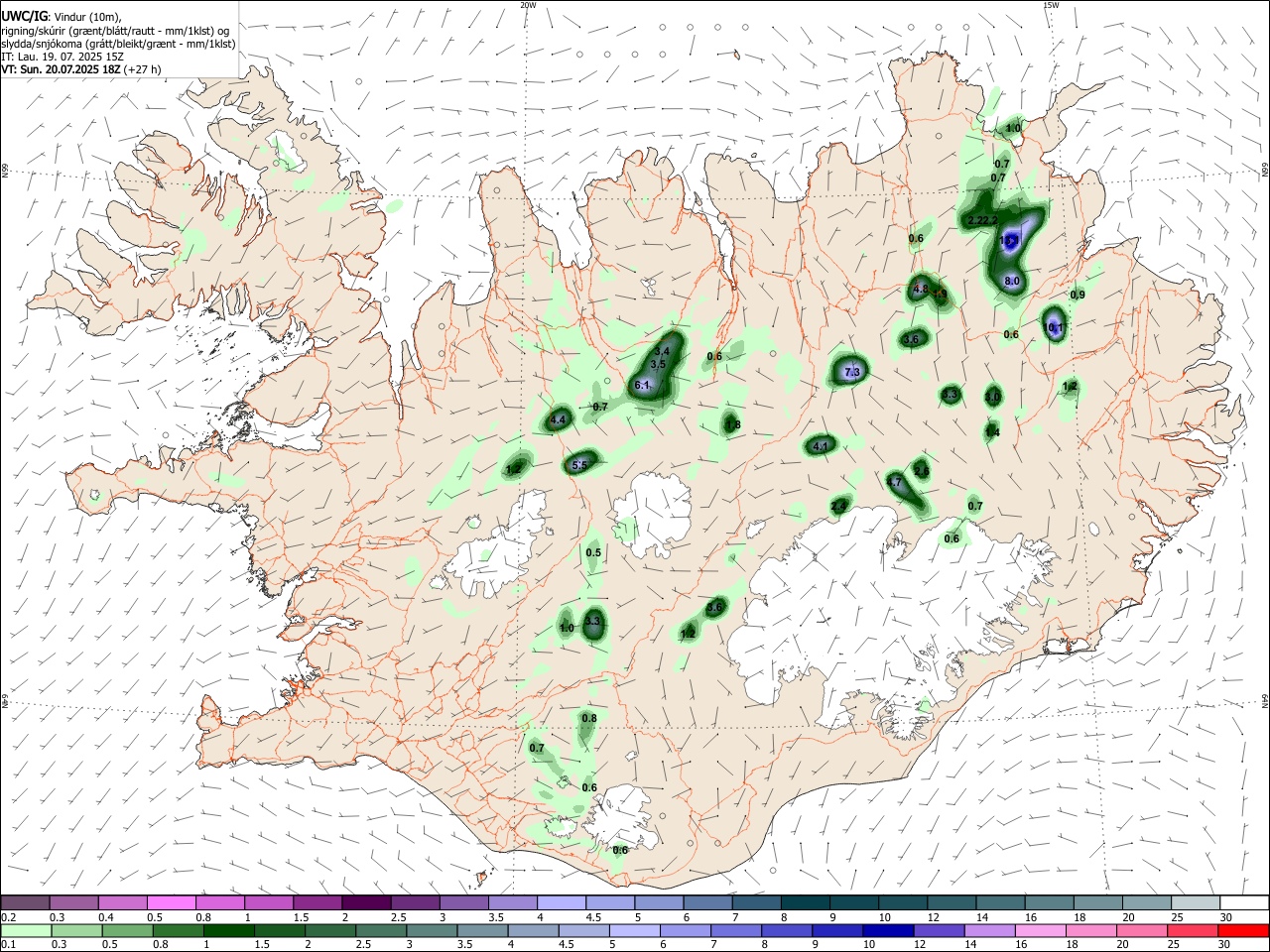Click the 1.8 precipitation value label
Viewport: 1270px width, 952px height.
[733, 425]
